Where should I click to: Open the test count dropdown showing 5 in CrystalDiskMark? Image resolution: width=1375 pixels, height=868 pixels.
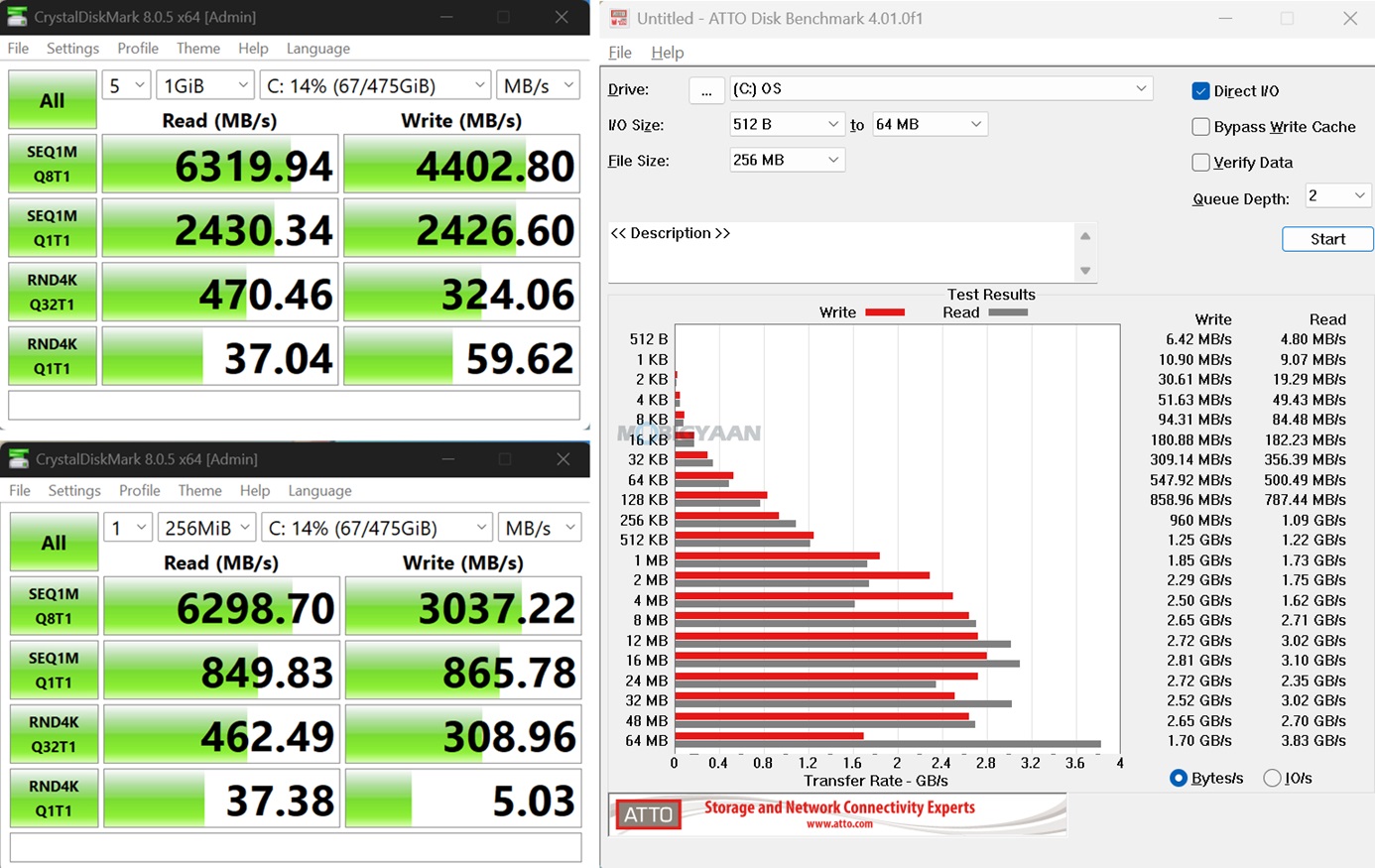tap(126, 86)
